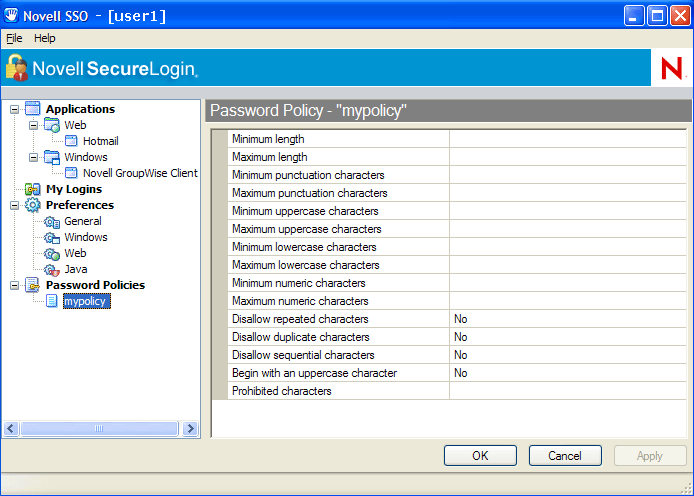
Task: Click the Minimum uppercase characters value cell
Action: [567, 211]
